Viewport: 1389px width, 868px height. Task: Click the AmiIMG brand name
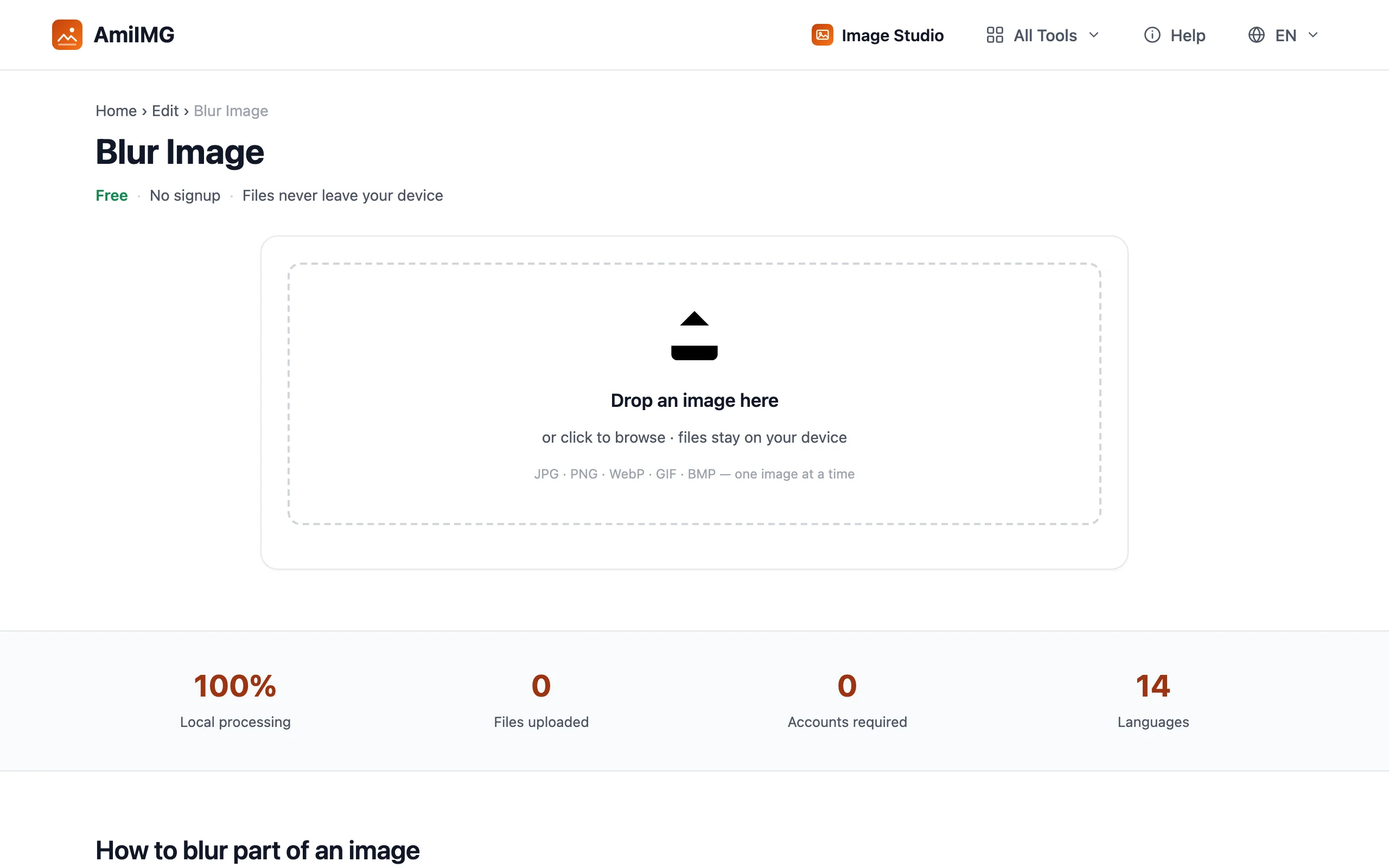(x=133, y=35)
